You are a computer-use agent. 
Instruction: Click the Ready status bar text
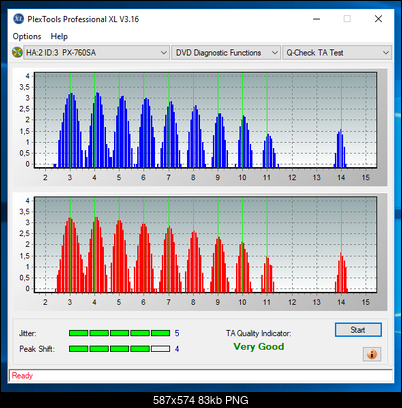pyautogui.click(x=22, y=376)
